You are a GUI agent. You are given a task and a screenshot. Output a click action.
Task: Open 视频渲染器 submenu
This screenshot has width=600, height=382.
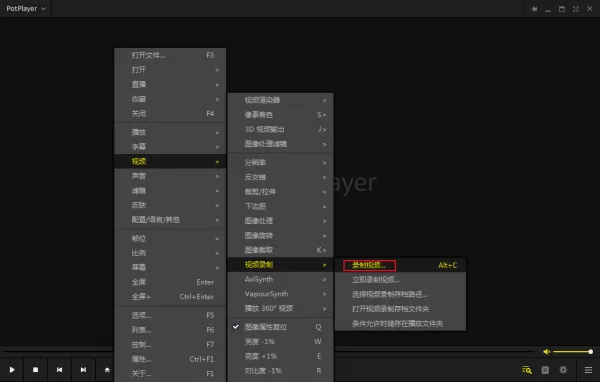pos(280,100)
